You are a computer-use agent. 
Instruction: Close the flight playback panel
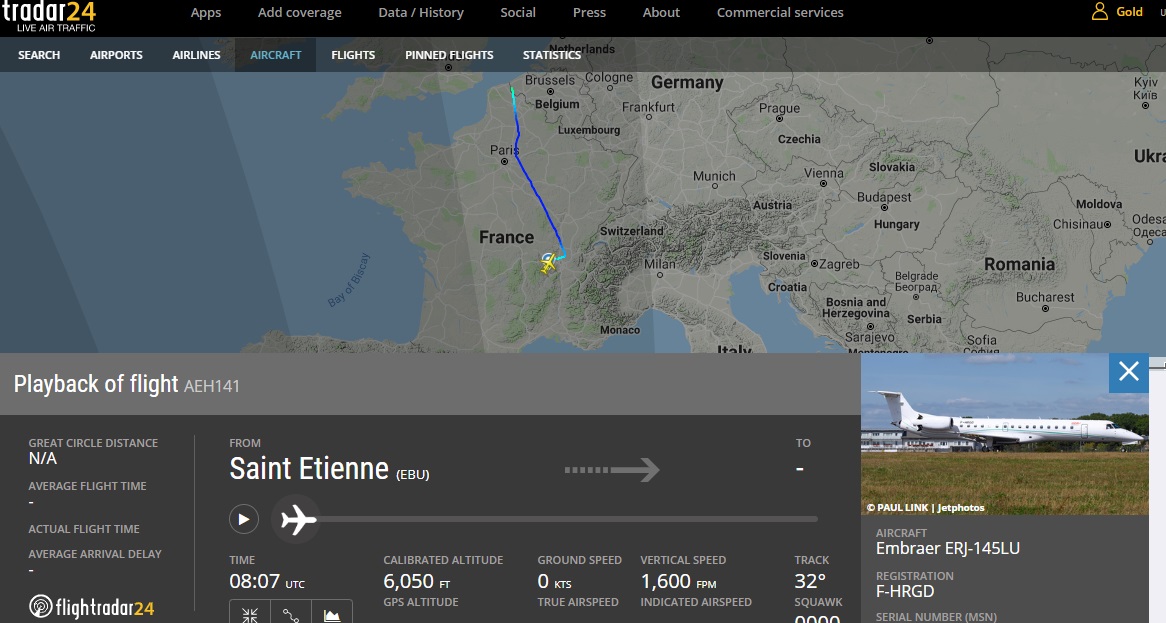1129,372
